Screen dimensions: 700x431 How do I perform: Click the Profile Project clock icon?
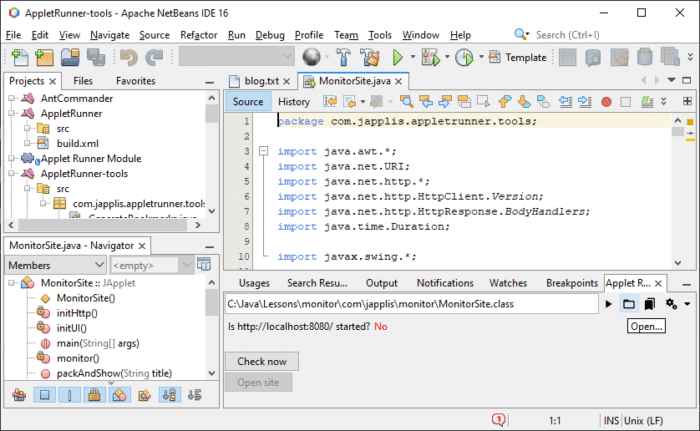point(464,57)
